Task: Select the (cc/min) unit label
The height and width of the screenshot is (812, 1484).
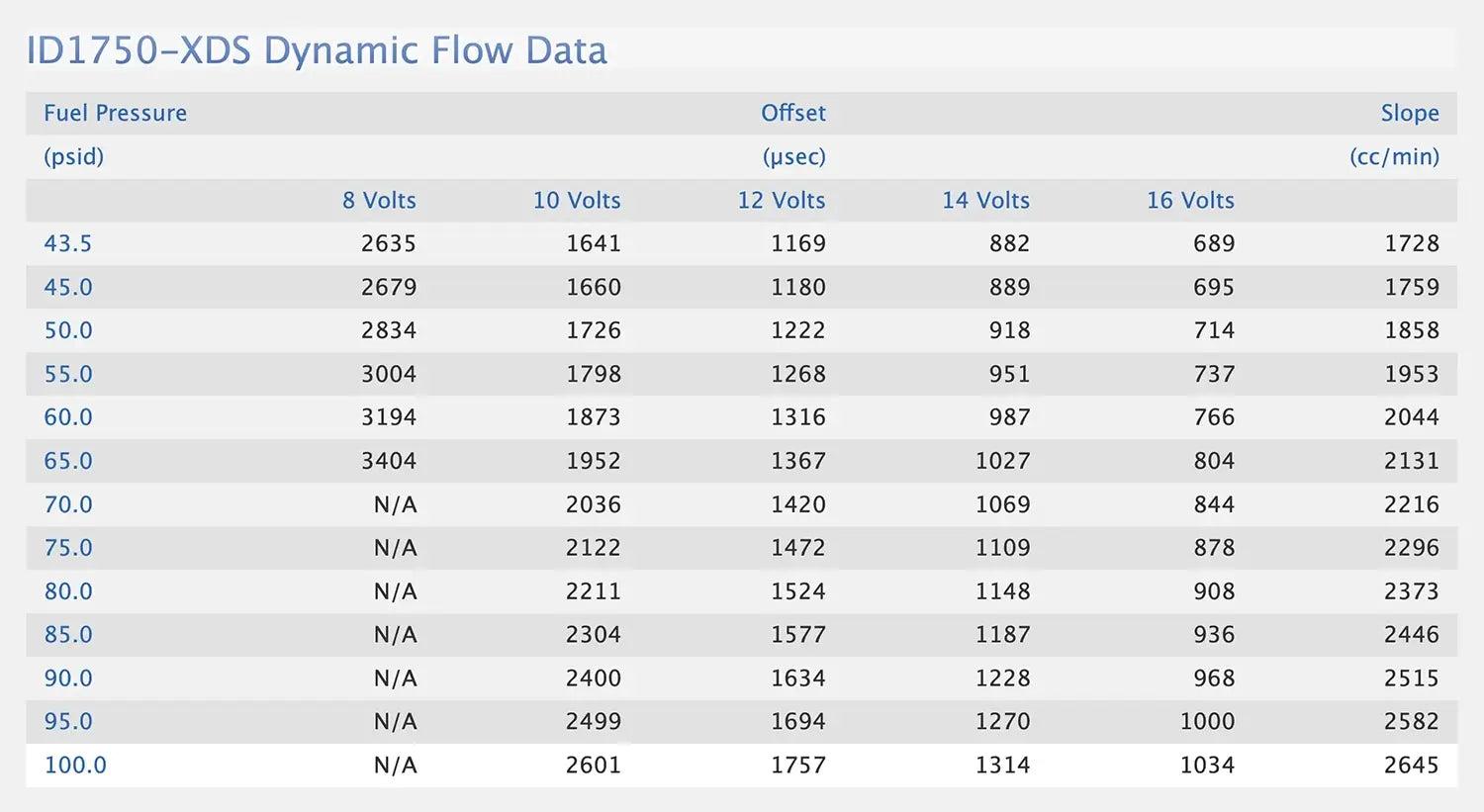Action: coord(1394,156)
